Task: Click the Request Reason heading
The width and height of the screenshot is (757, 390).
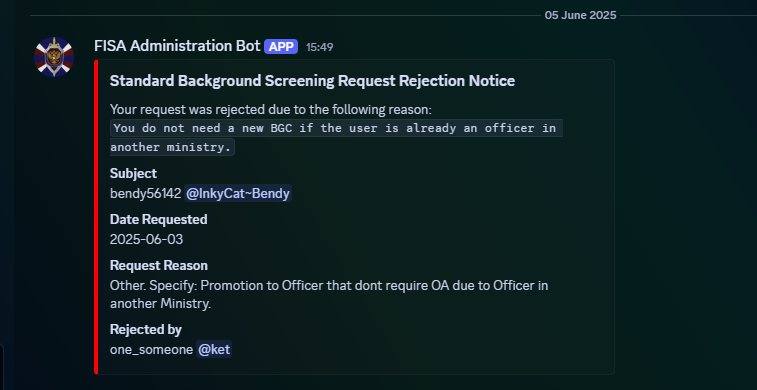Action: click(159, 265)
